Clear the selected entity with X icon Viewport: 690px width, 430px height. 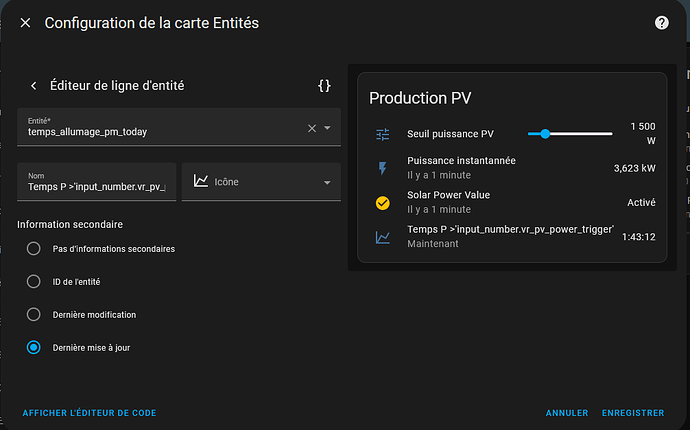pyautogui.click(x=311, y=128)
